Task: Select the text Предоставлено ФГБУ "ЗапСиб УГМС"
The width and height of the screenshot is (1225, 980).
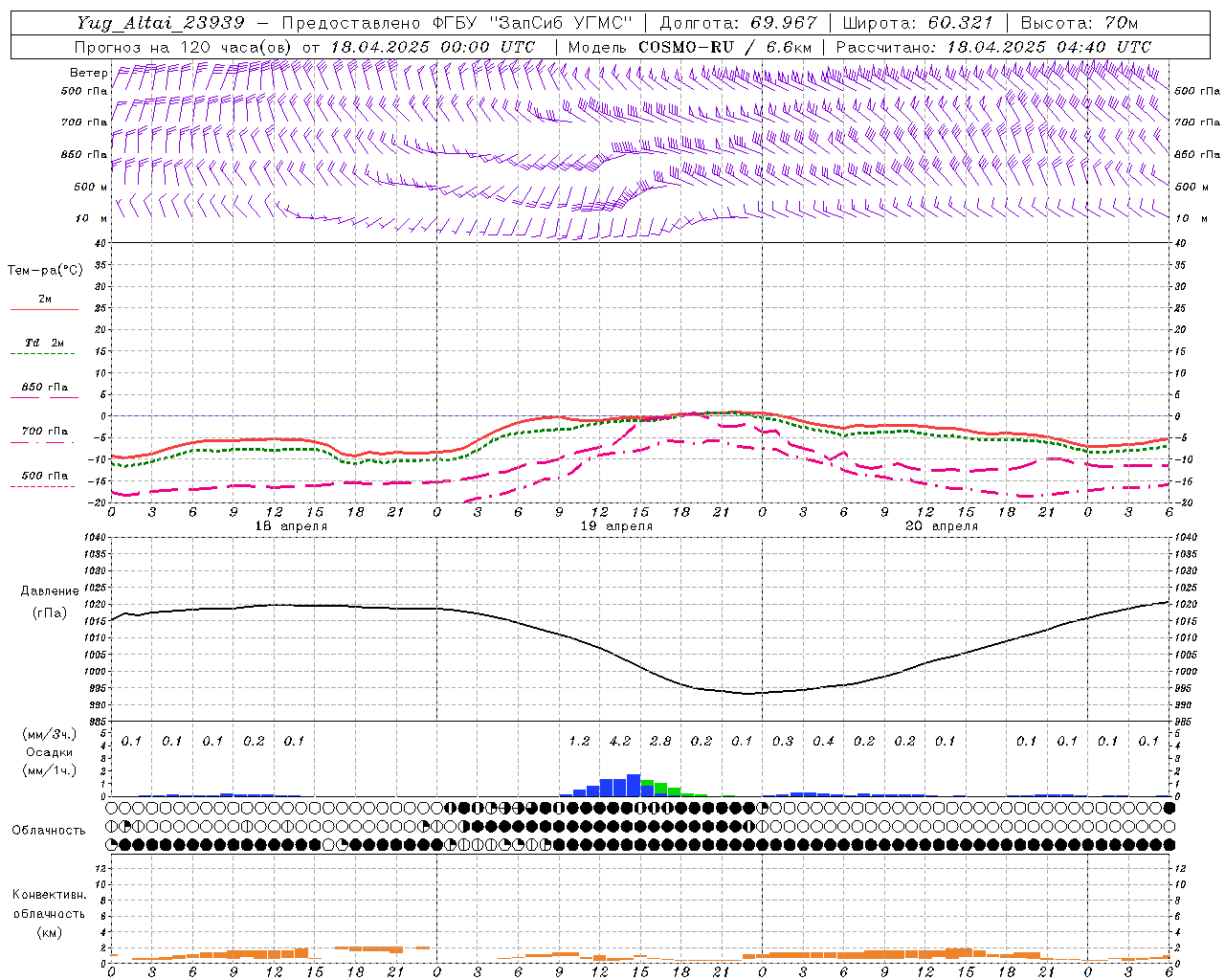Action: click(457, 23)
